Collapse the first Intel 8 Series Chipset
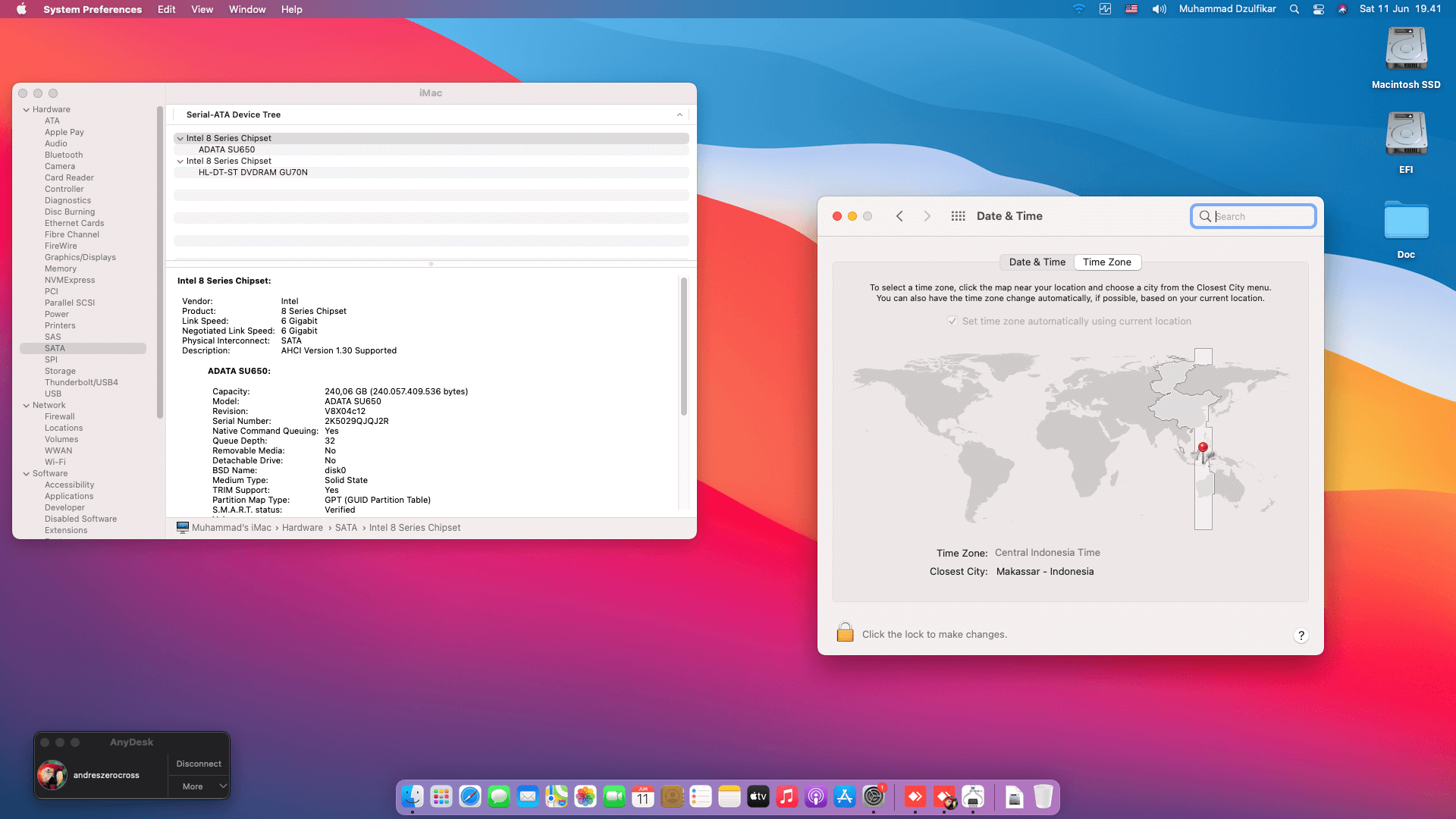 pyautogui.click(x=180, y=139)
